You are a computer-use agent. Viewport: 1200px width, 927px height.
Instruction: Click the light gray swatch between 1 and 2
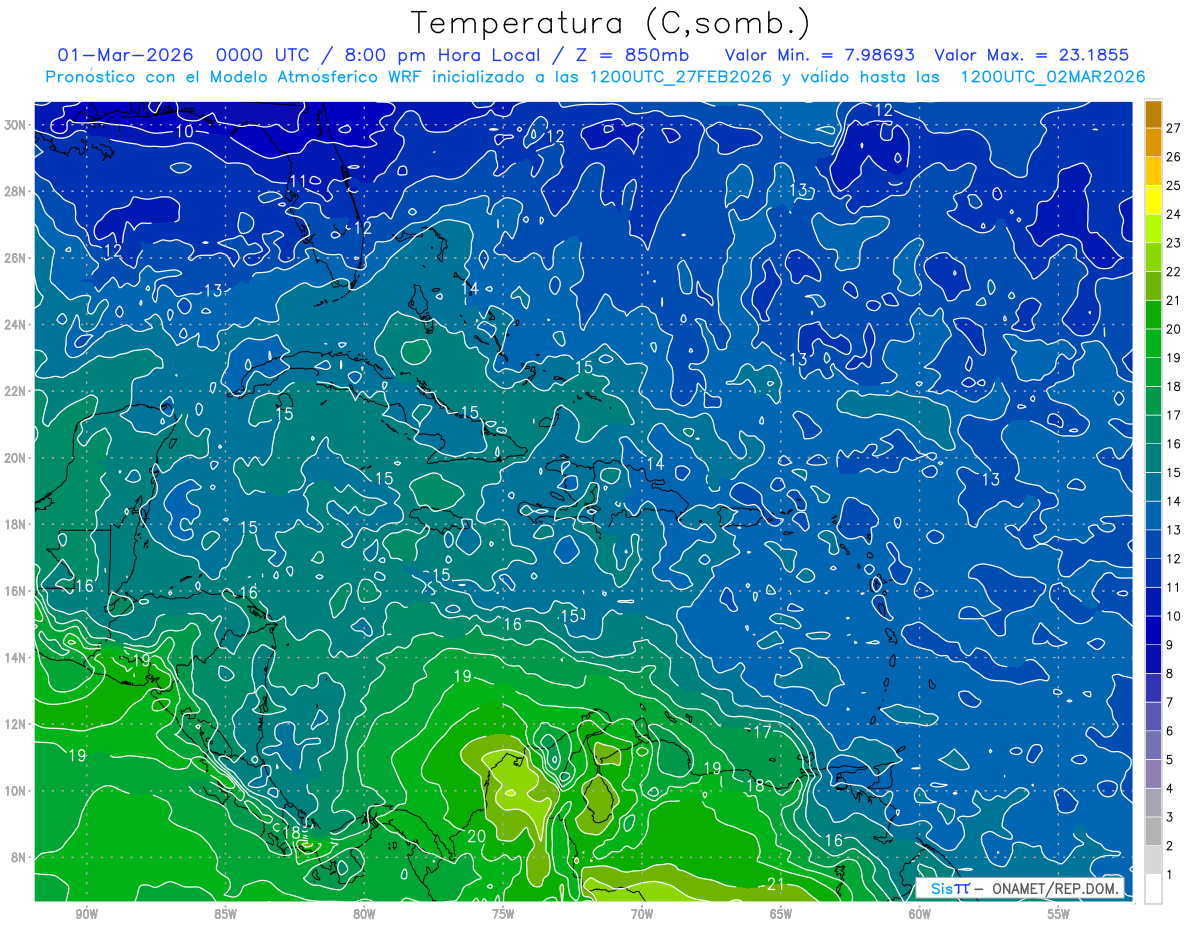click(1153, 860)
